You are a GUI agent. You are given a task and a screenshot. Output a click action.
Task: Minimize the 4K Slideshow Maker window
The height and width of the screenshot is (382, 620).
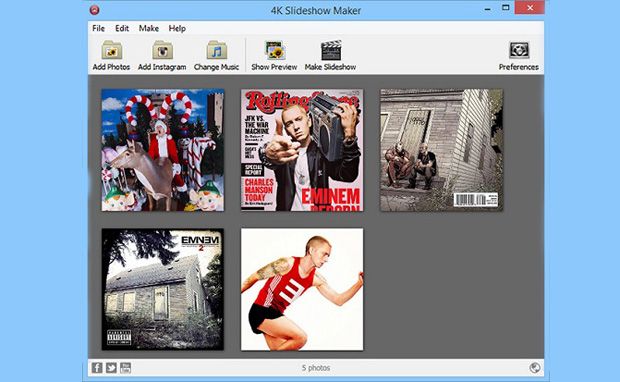(x=488, y=8)
